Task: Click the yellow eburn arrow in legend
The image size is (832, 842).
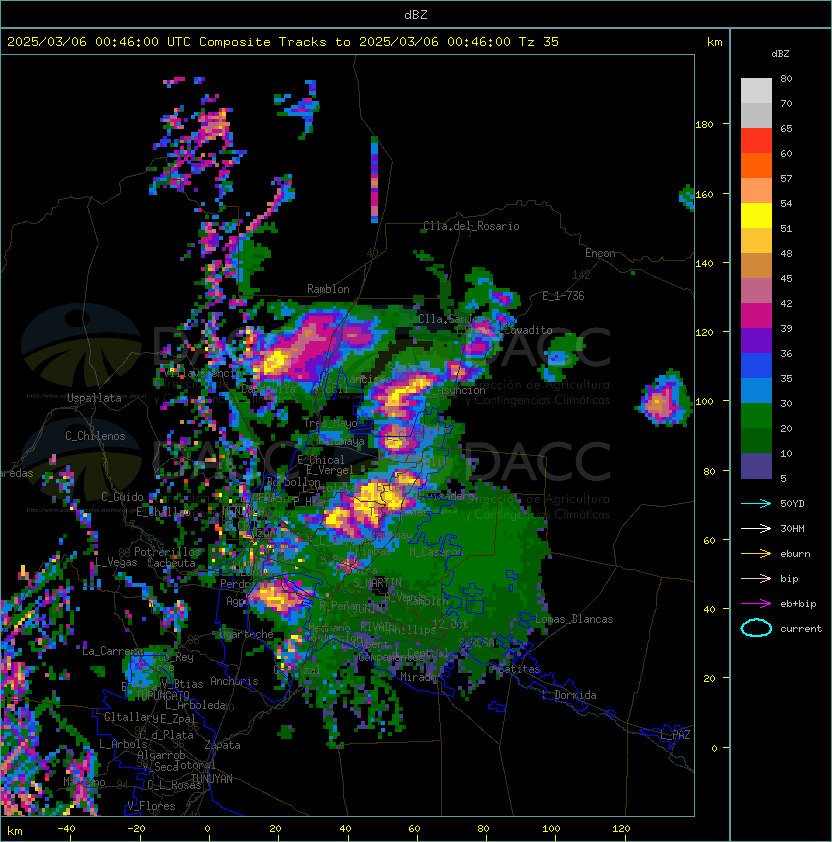Action: 756,554
